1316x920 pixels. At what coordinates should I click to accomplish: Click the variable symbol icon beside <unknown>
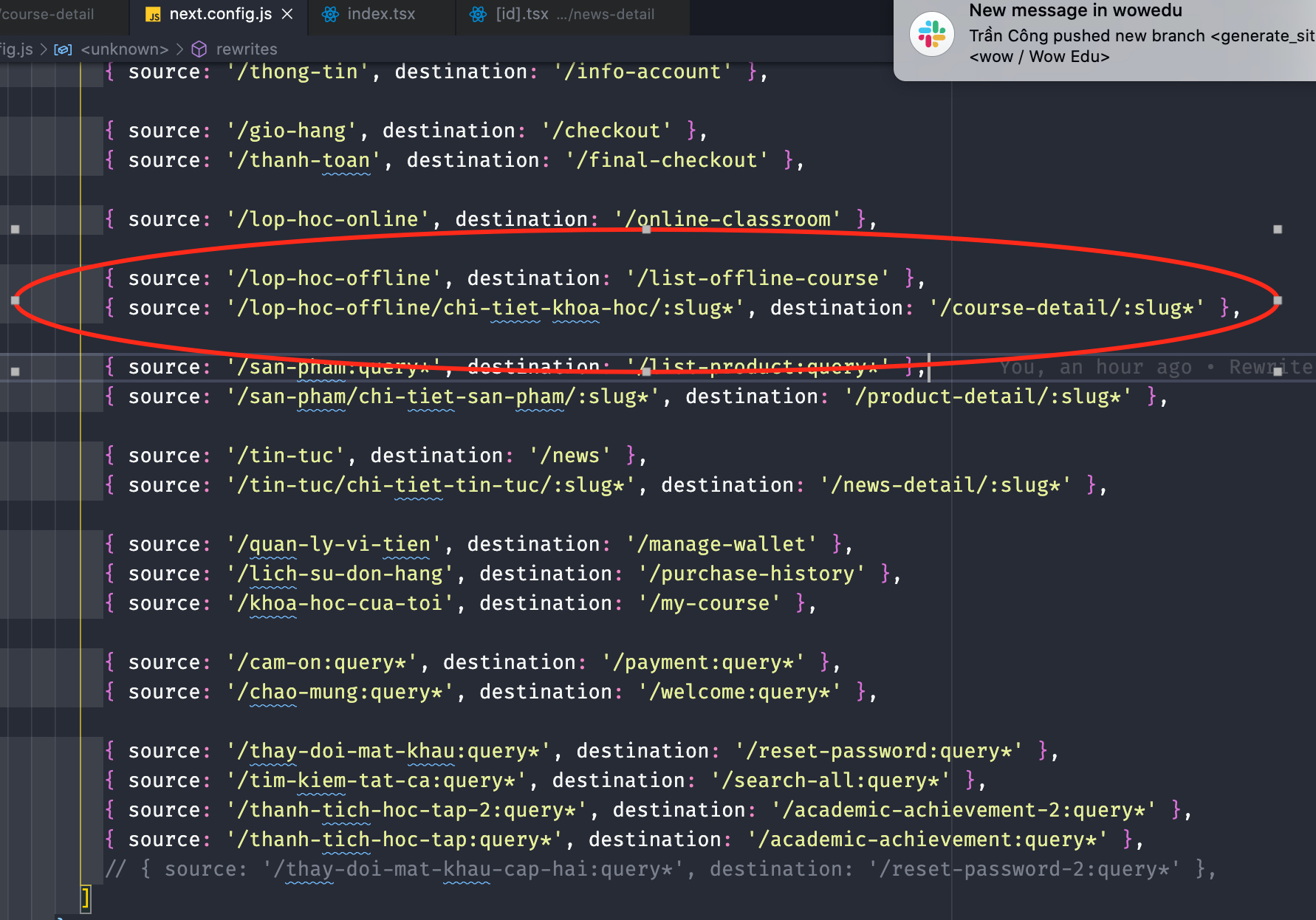[64, 49]
